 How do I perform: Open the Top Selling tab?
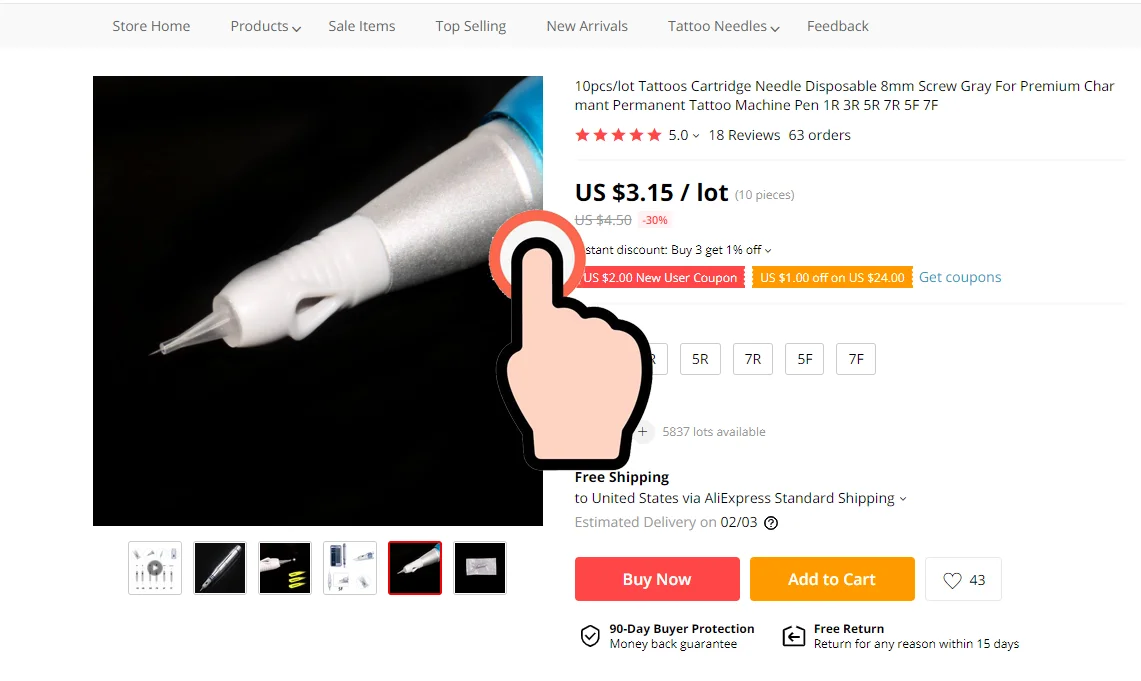click(x=471, y=26)
